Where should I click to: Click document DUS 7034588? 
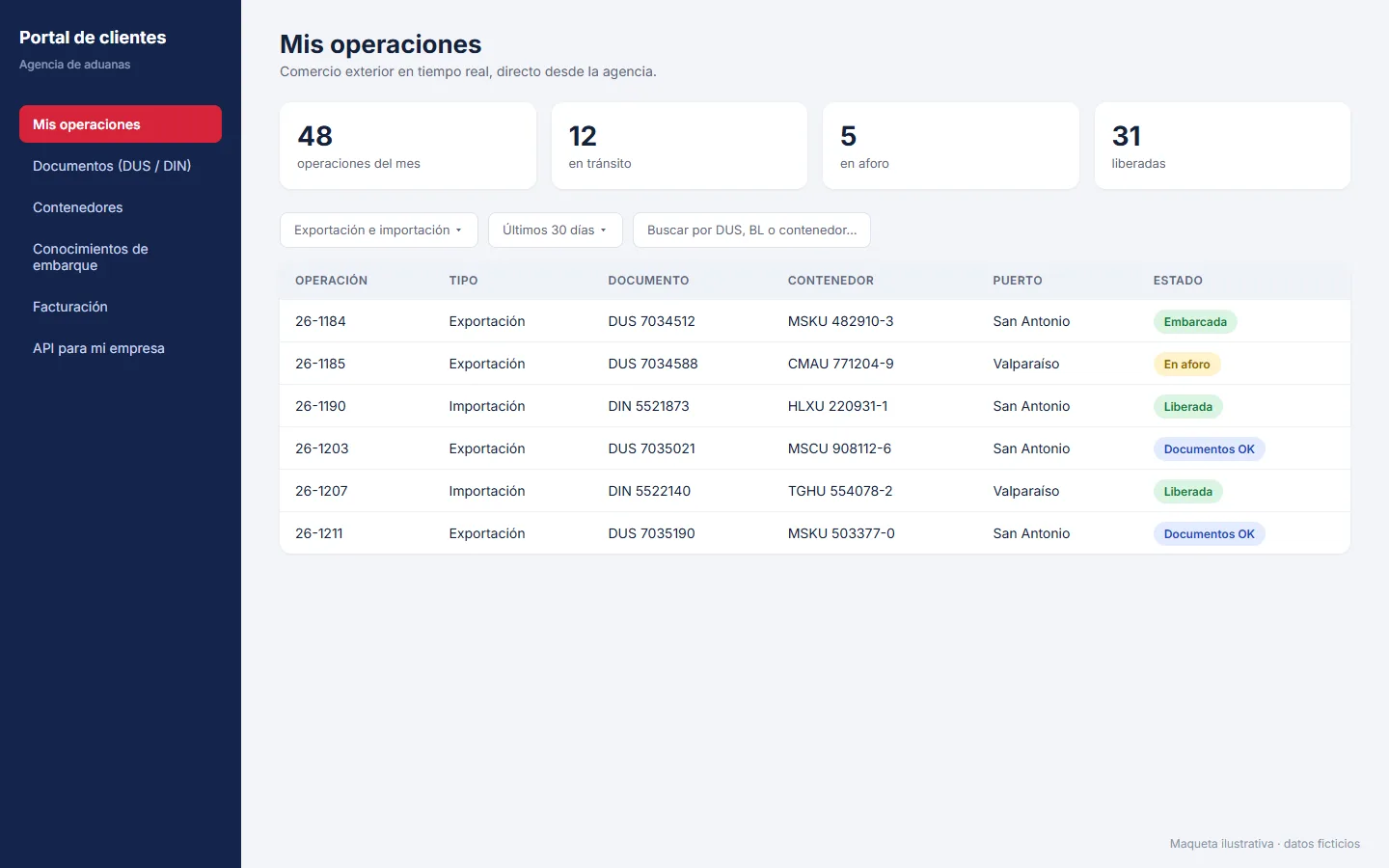click(653, 364)
